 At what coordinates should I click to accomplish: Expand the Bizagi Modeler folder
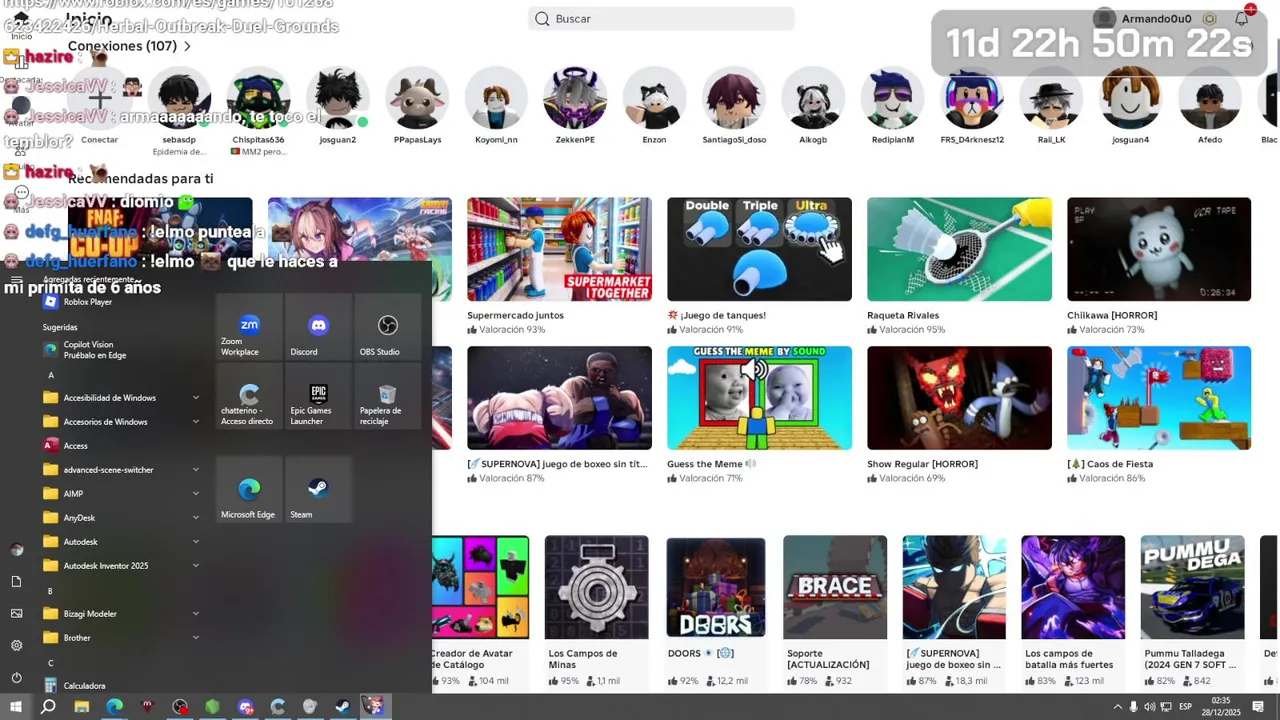tap(120, 614)
